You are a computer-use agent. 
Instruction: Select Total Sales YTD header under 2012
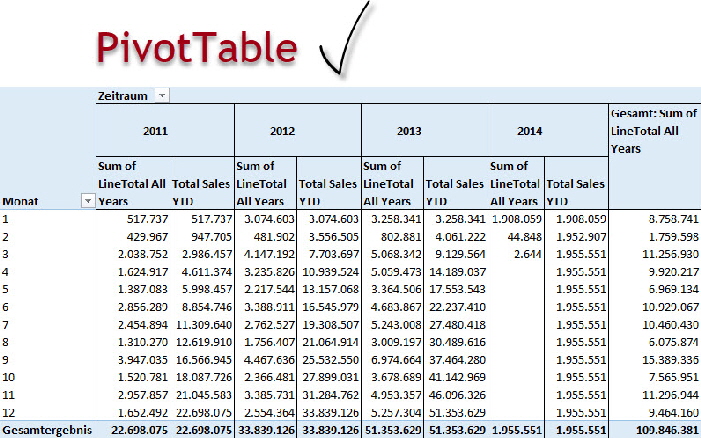pos(327,192)
